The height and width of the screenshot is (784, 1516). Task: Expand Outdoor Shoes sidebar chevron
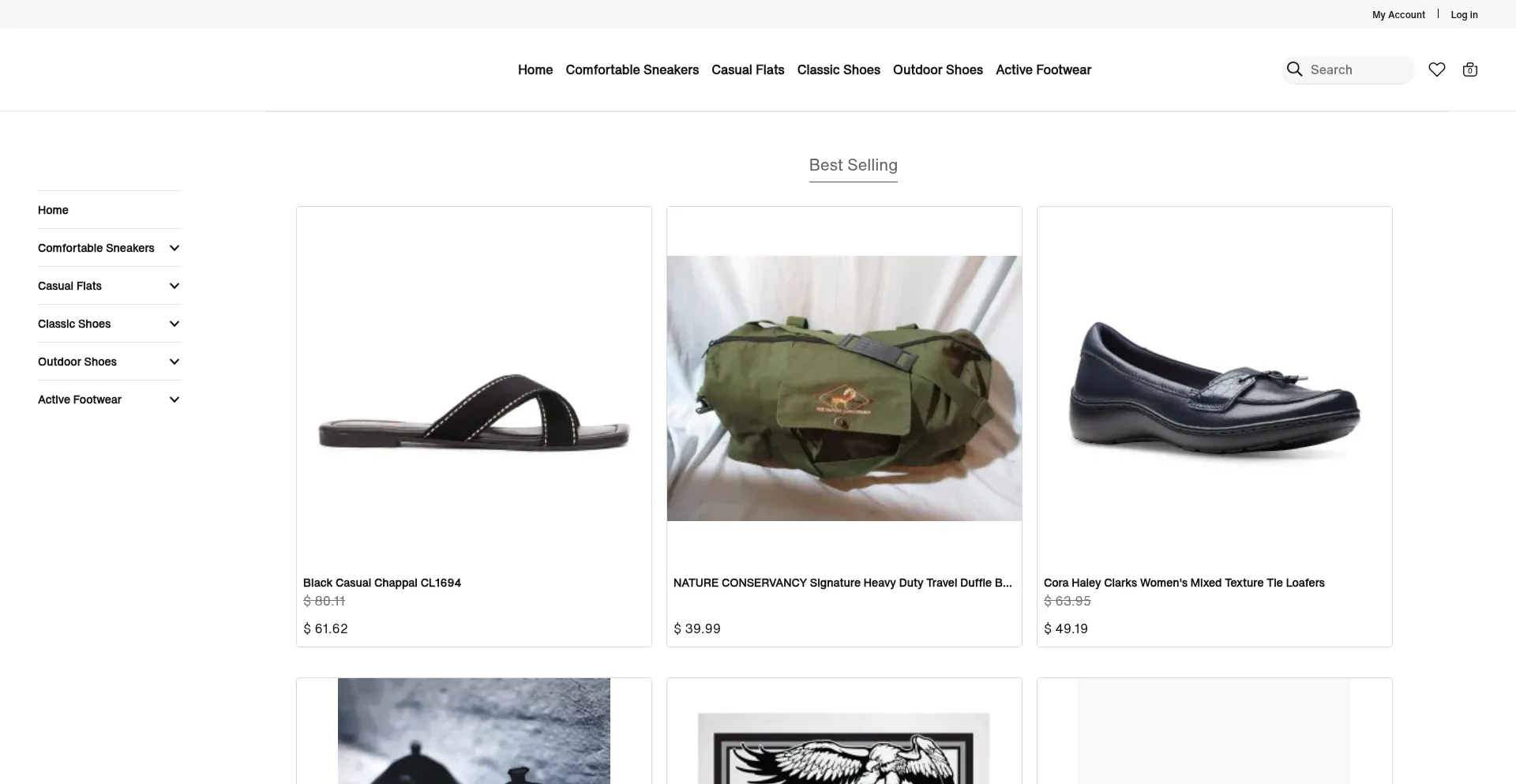point(174,362)
